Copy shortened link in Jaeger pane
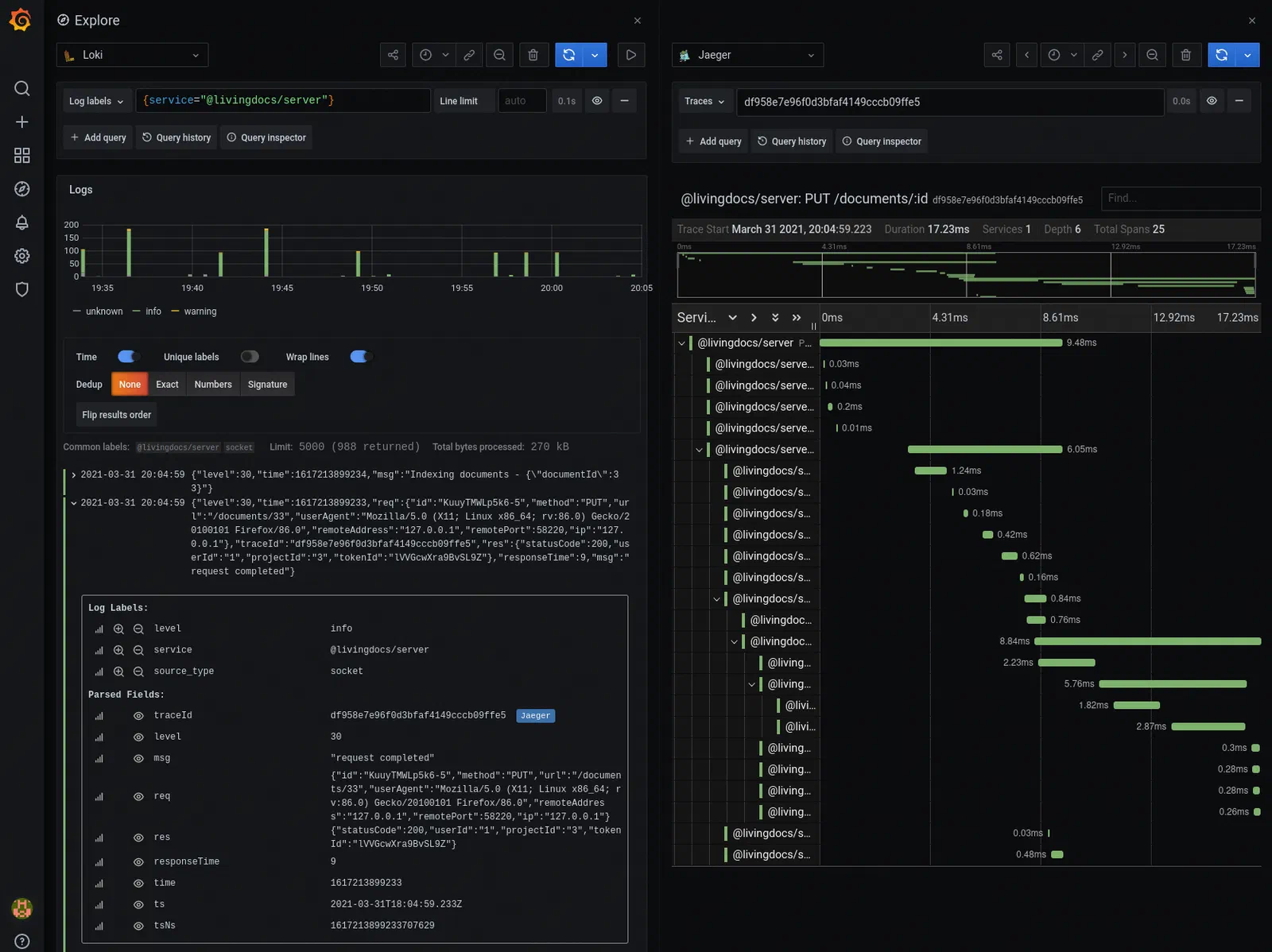This screenshot has height=952, width=1272. (x=1097, y=55)
